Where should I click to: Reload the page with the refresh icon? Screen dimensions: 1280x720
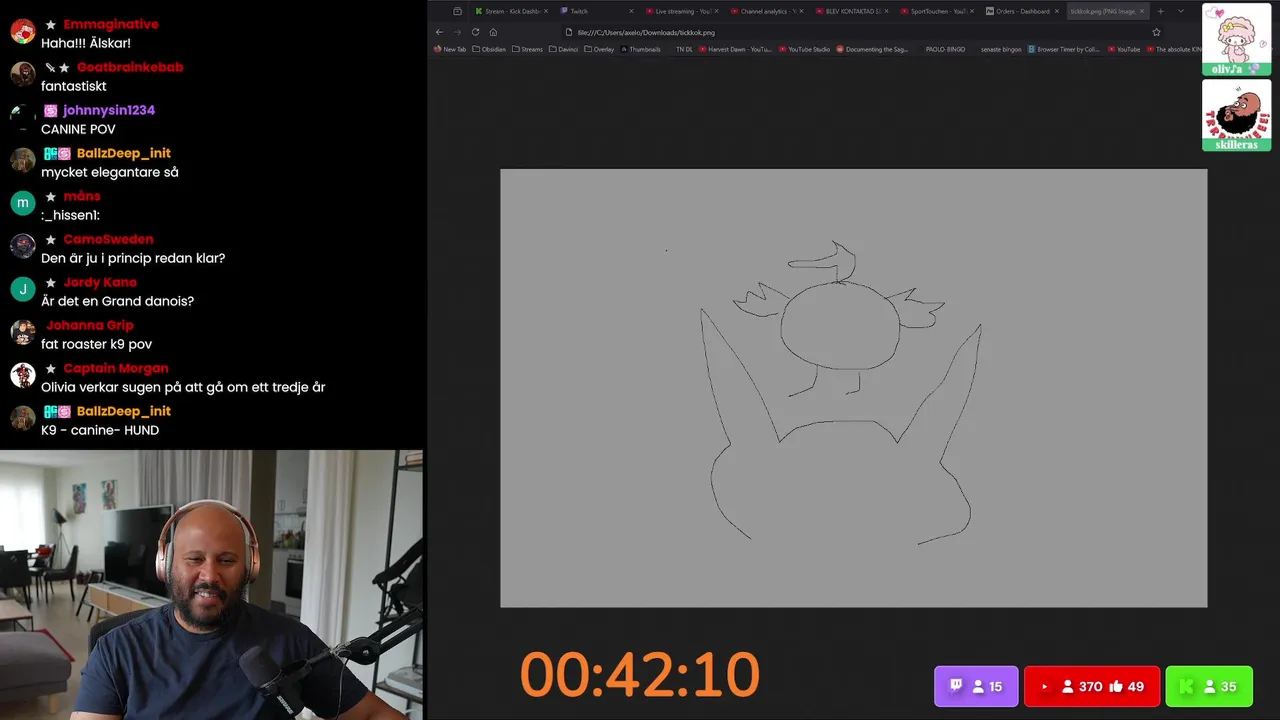pos(475,32)
